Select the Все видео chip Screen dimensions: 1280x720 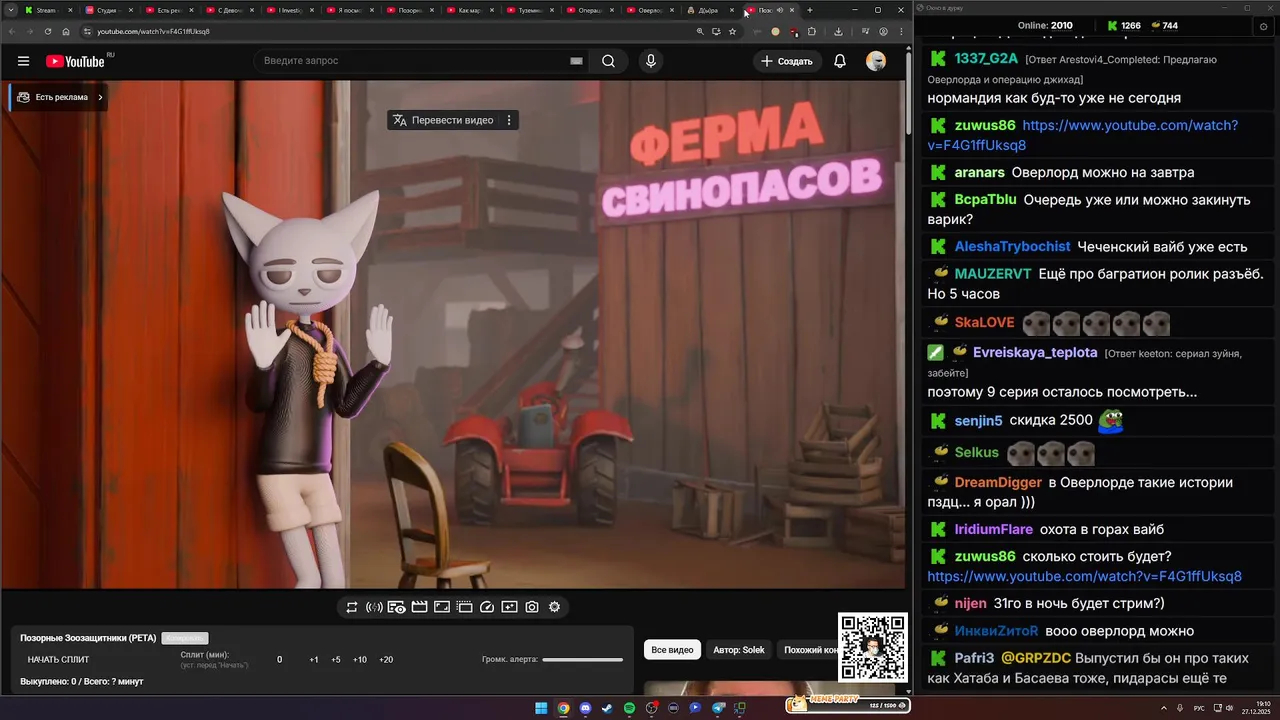click(672, 650)
